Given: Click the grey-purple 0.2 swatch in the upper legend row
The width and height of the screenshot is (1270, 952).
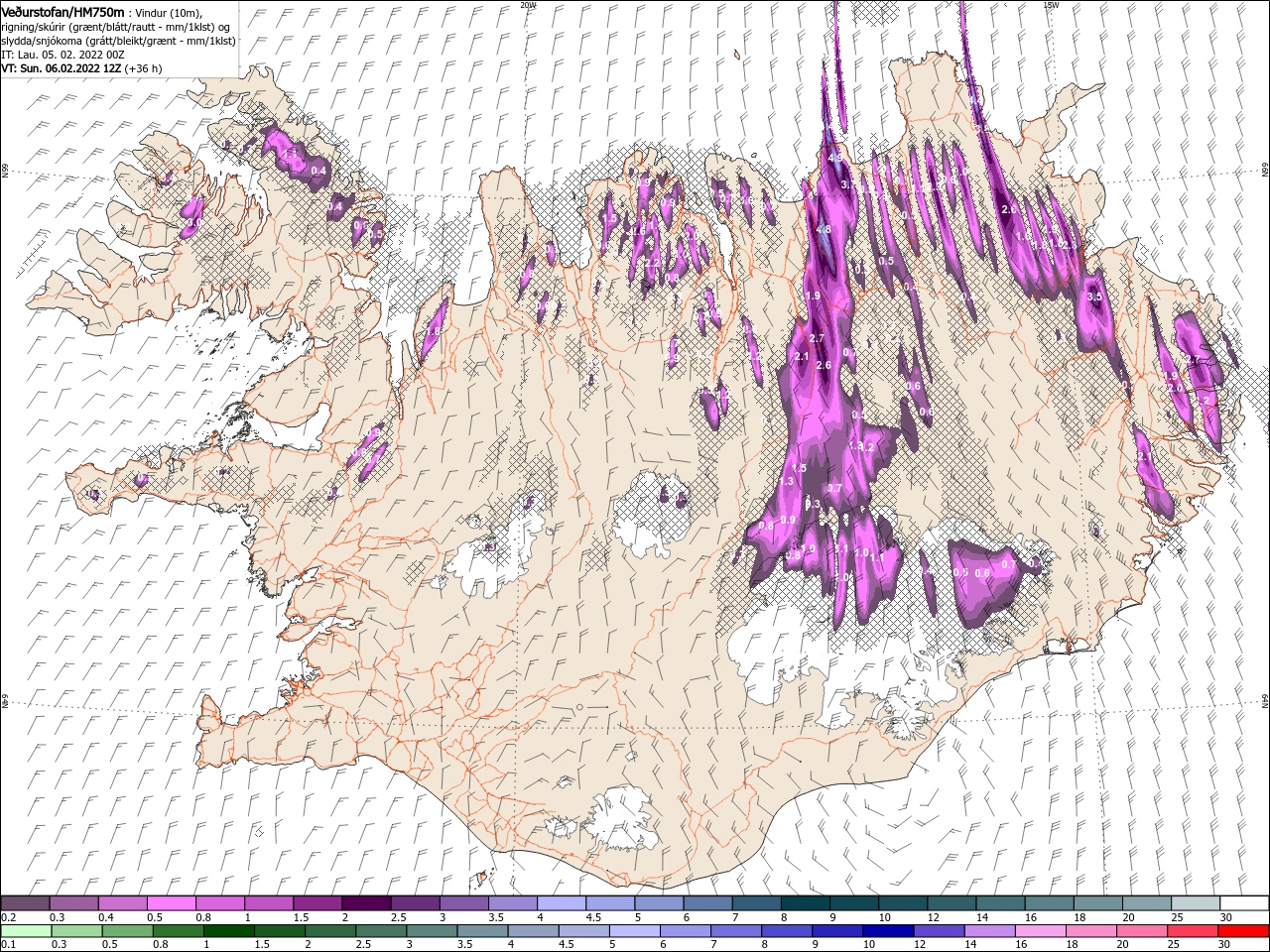Looking at the screenshot, I should (x=25, y=903).
